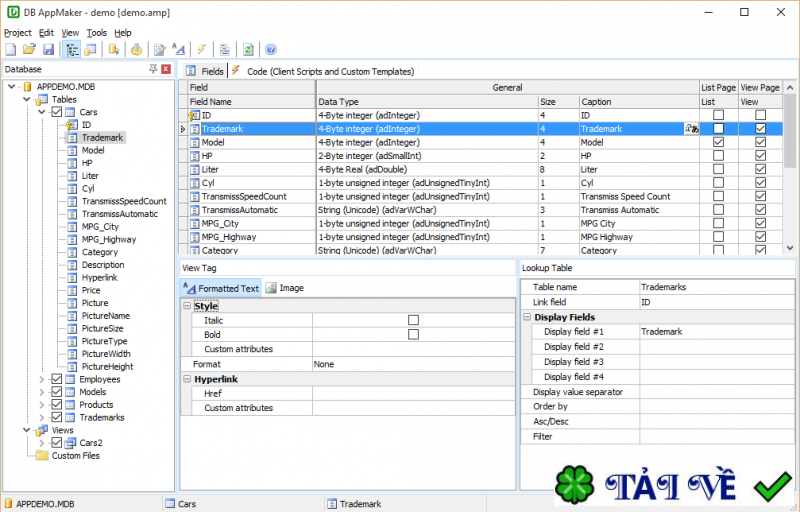Viewport: 800px width, 512px height.
Task: Pin the Database panel with pushpin icon
Action: coord(153,69)
